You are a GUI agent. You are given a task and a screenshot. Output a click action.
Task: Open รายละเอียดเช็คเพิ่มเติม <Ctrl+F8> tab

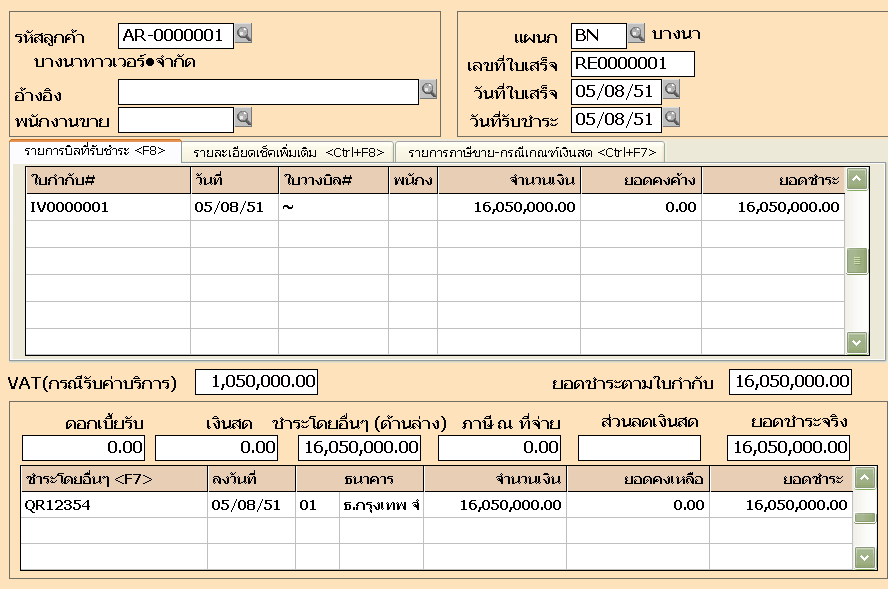click(x=288, y=152)
